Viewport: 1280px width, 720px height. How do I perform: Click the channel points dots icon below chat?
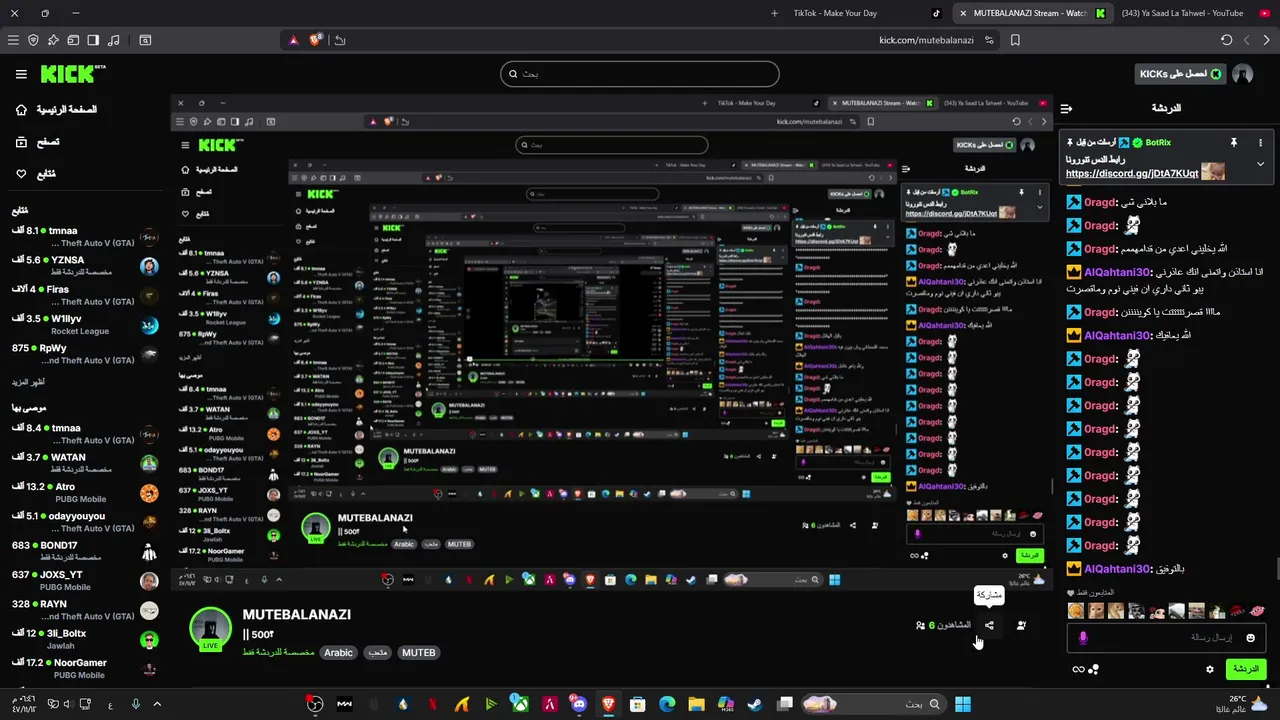pos(1093,669)
